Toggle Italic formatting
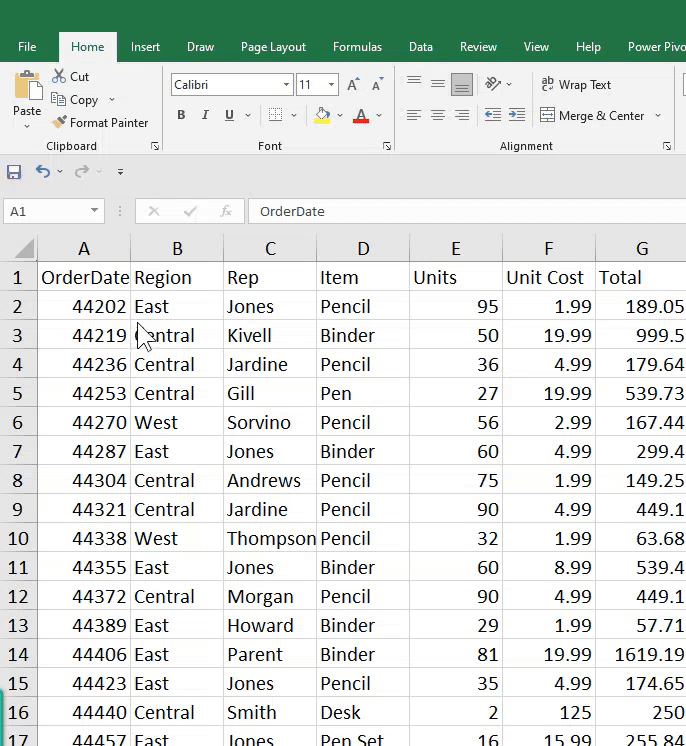 click(x=205, y=115)
